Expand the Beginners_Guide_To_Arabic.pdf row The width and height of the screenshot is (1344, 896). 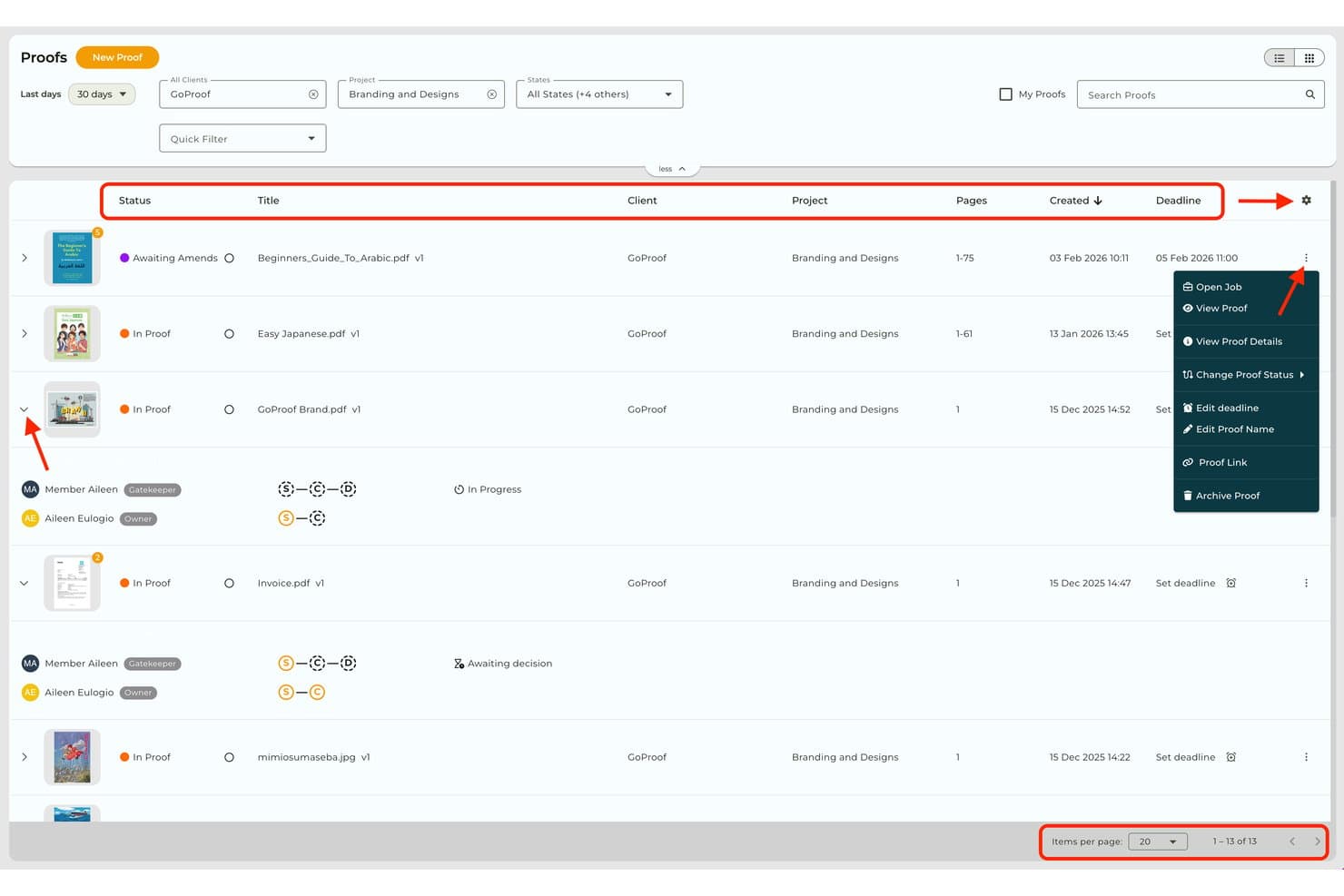[x=25, y=258]
